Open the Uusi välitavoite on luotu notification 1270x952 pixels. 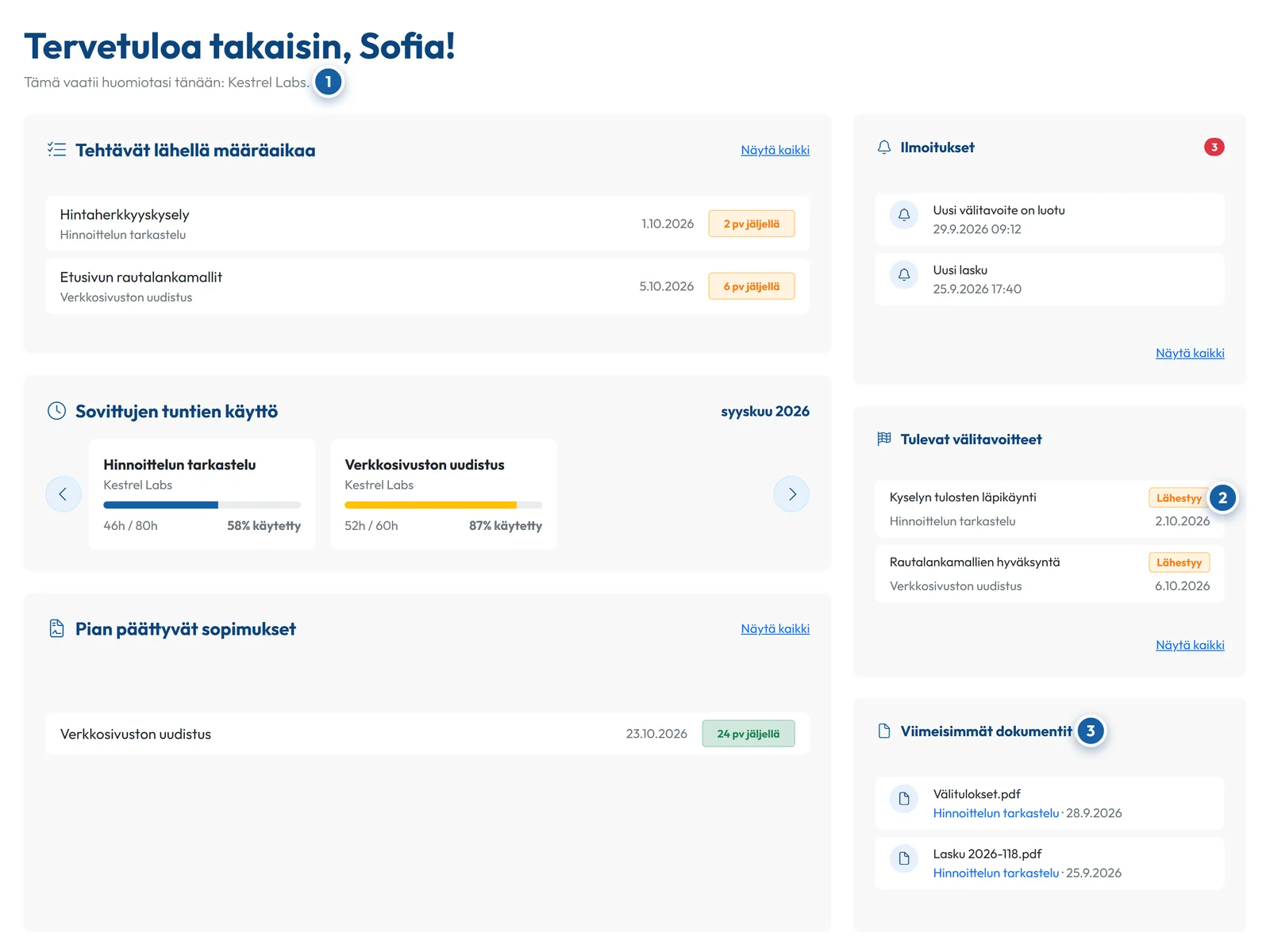[x=1050, y=220]
